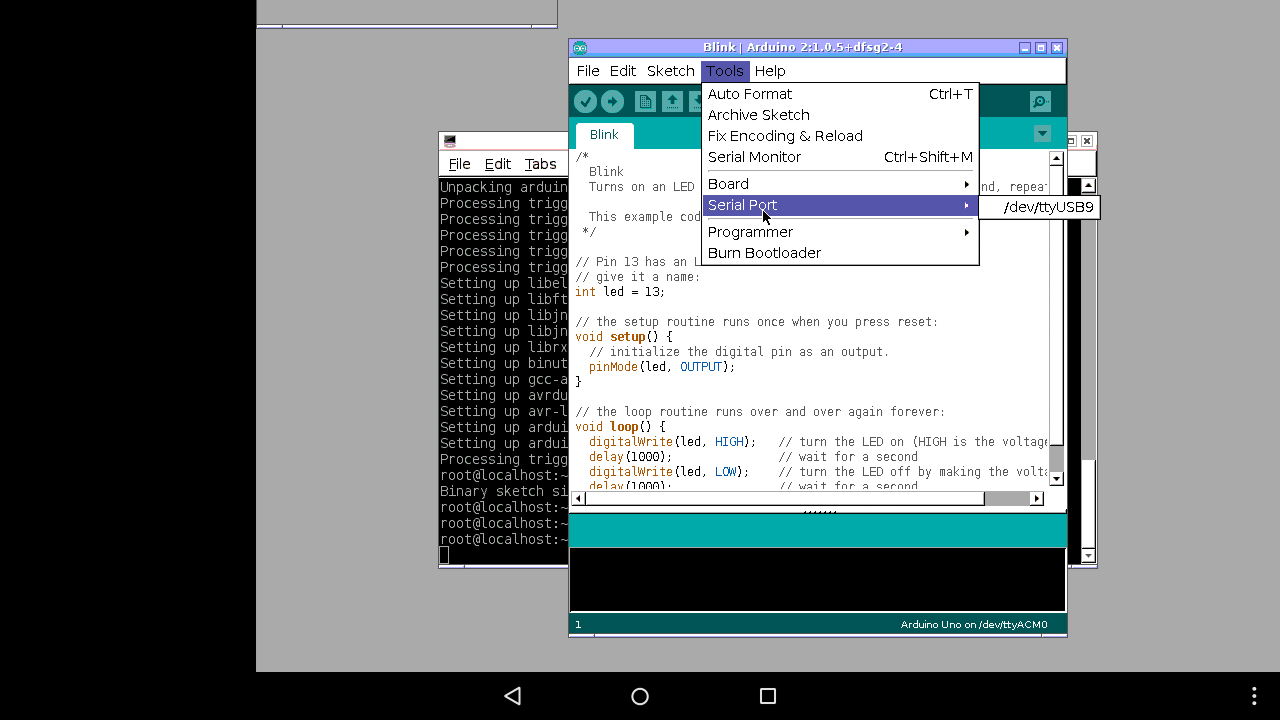1280x720 pixels.
Task: Select the /dev/ttyUSB9 serial port
Action: (1040, 207)
